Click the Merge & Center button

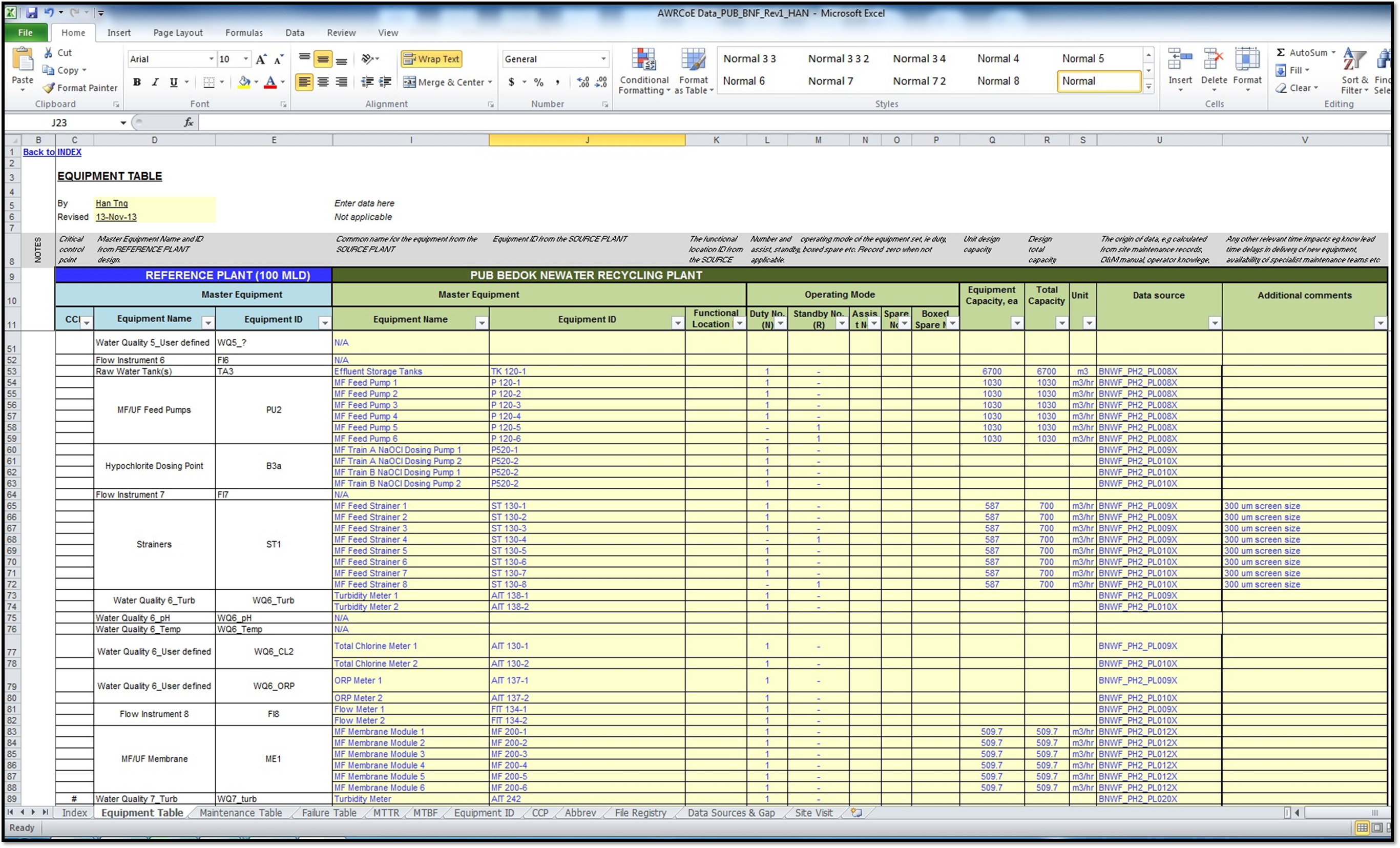click(447, 82)
